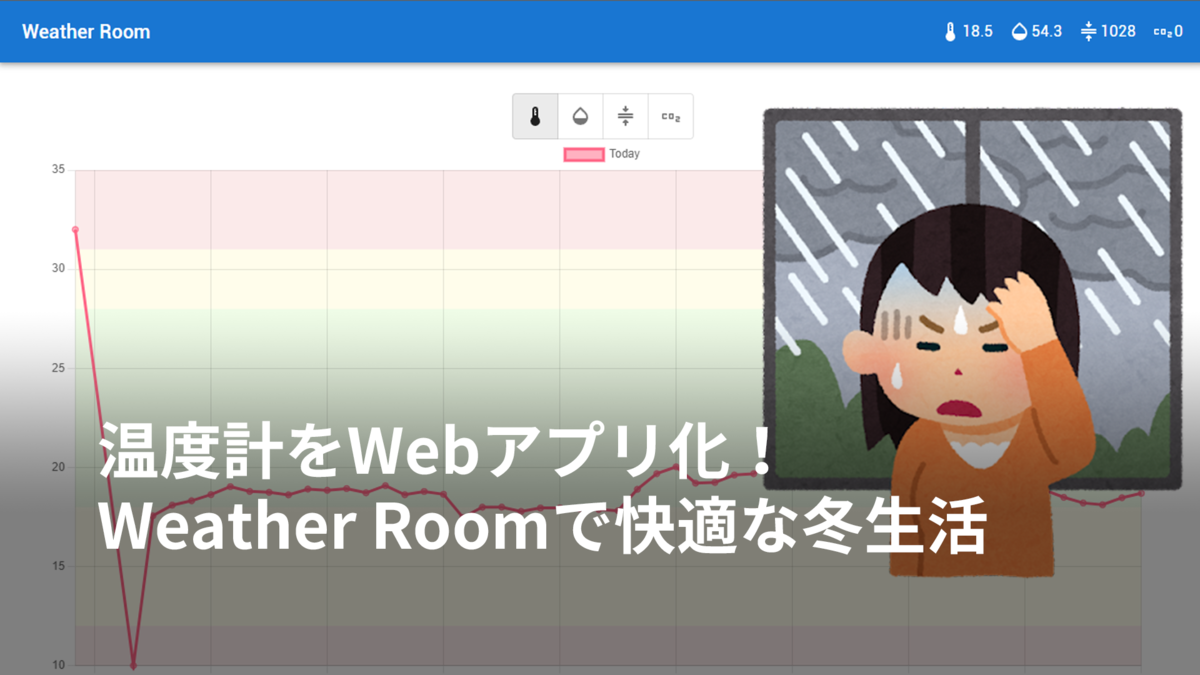Click humidity droplet icon in header
Viewport: 1200px width, 675px height.
(x=1019, y=32)
